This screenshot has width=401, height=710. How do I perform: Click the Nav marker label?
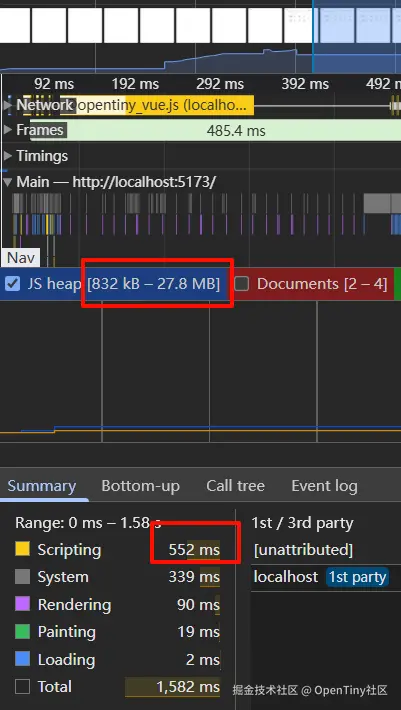[x=21, y=258]
